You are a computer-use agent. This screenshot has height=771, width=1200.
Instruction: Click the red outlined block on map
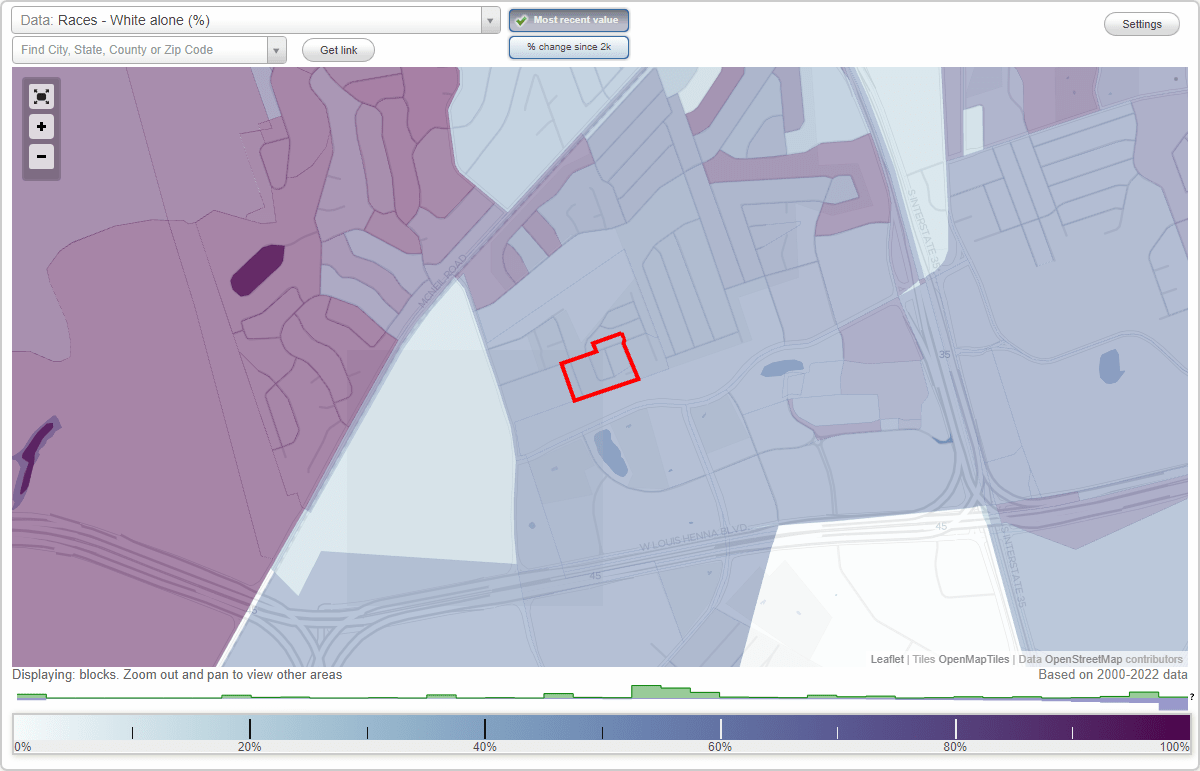coord(600,367)
